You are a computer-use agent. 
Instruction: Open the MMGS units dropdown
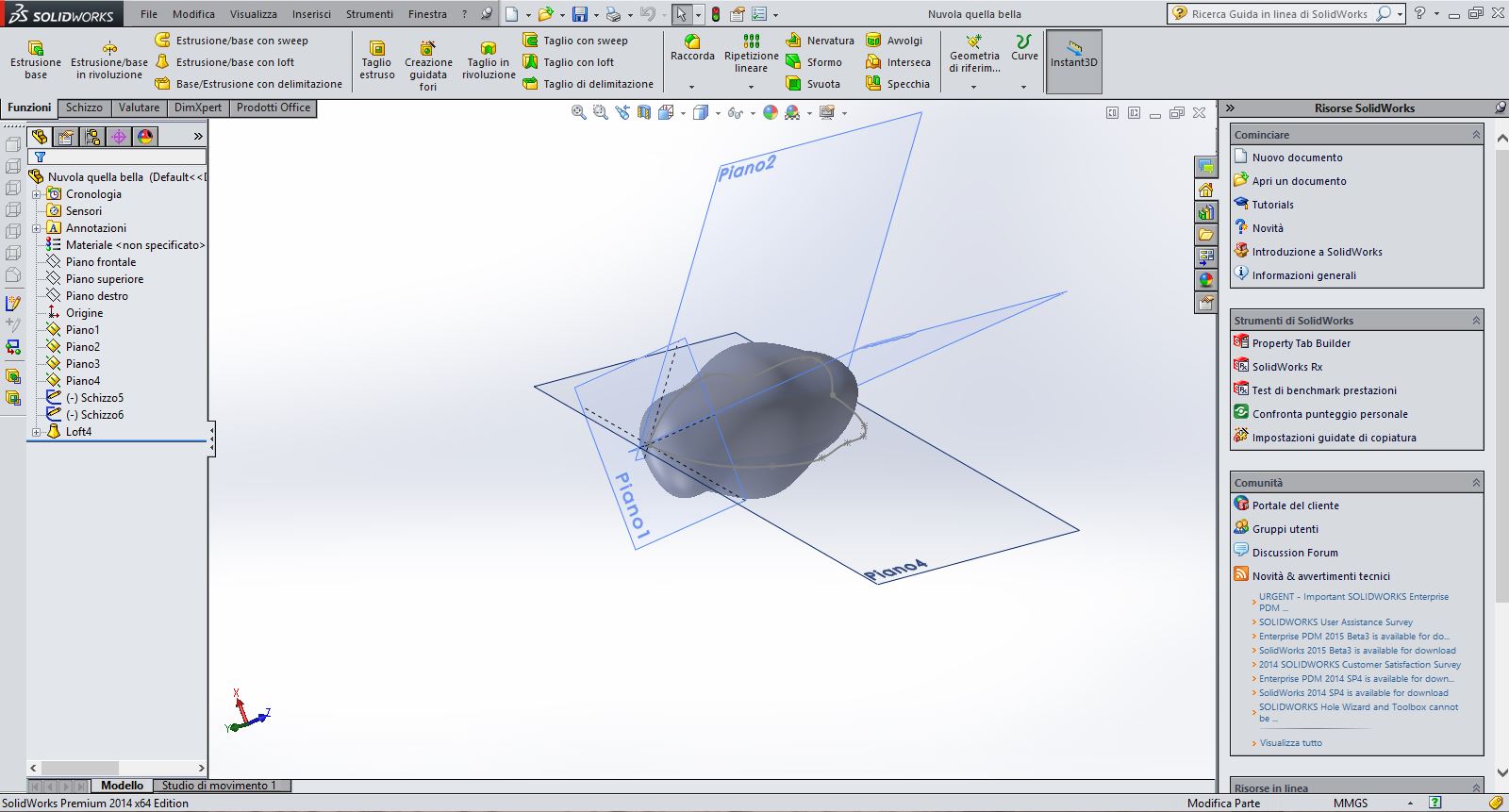[x=1410, y=804]
